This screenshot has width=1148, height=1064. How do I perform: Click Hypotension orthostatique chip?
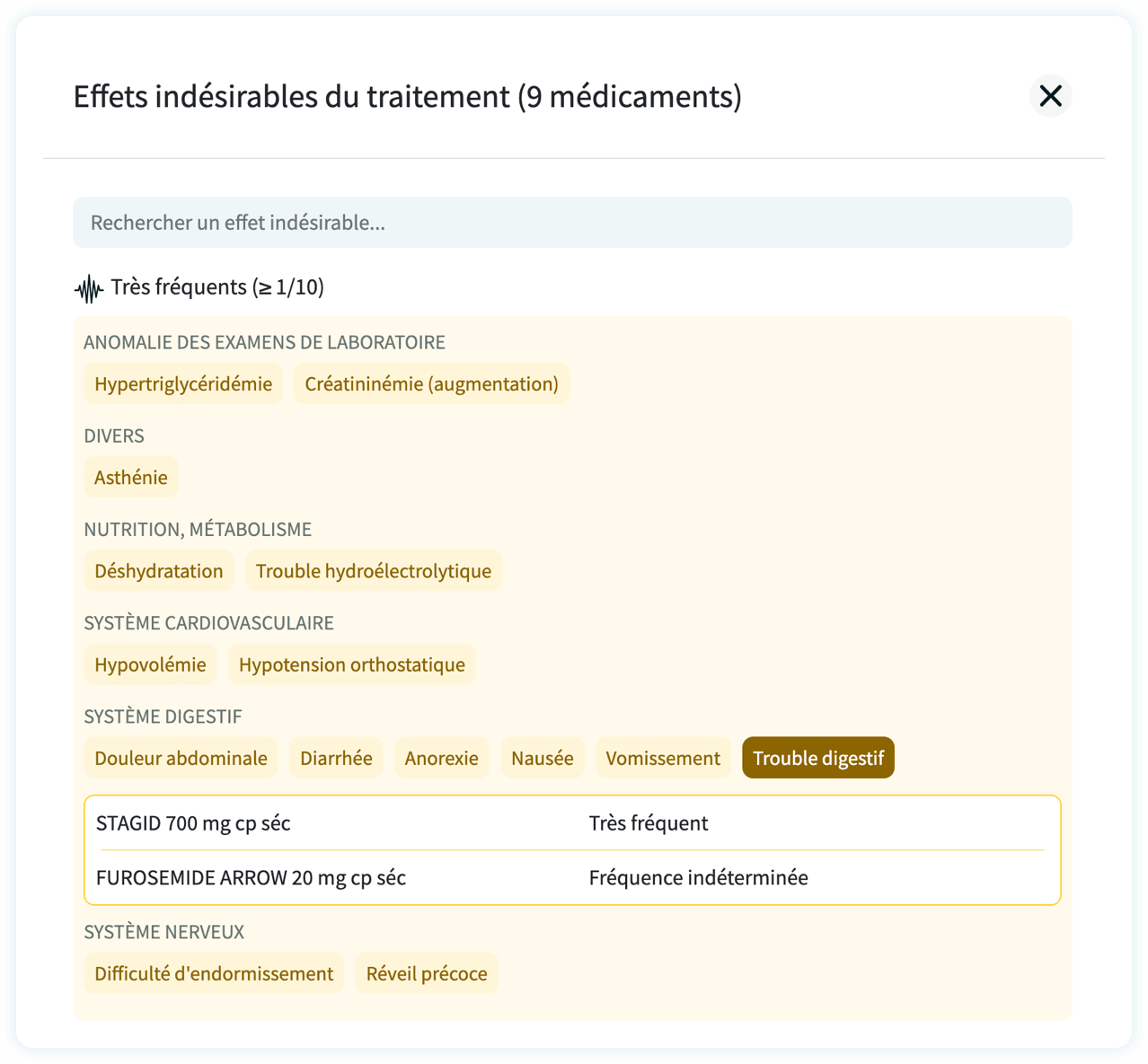[351, 664]
